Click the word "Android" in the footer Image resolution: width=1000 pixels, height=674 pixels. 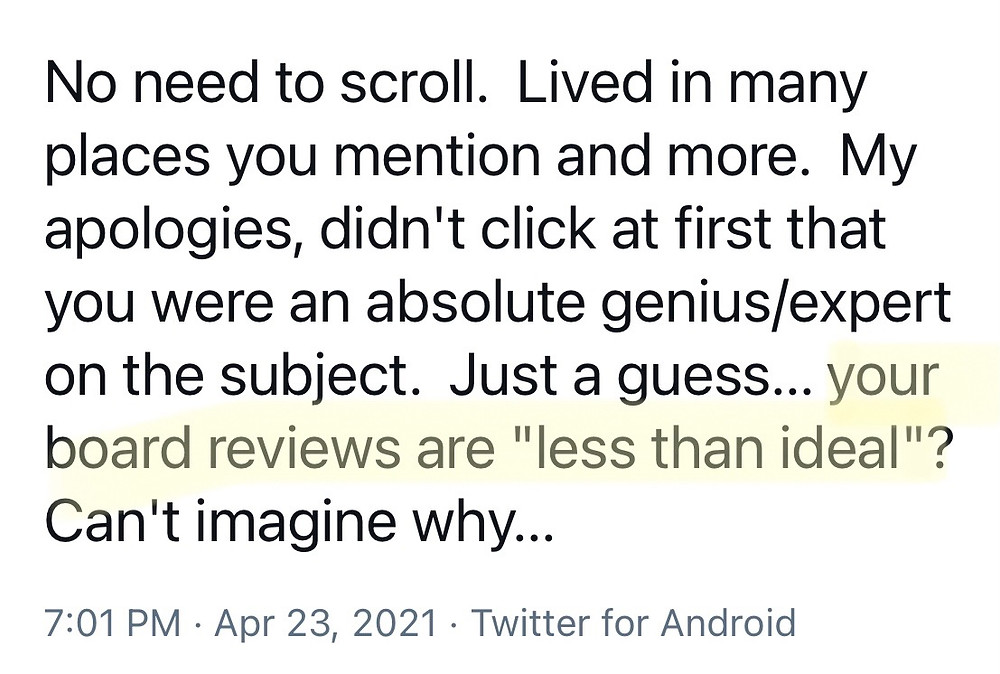pyautogui.click(x=728, y=623)
